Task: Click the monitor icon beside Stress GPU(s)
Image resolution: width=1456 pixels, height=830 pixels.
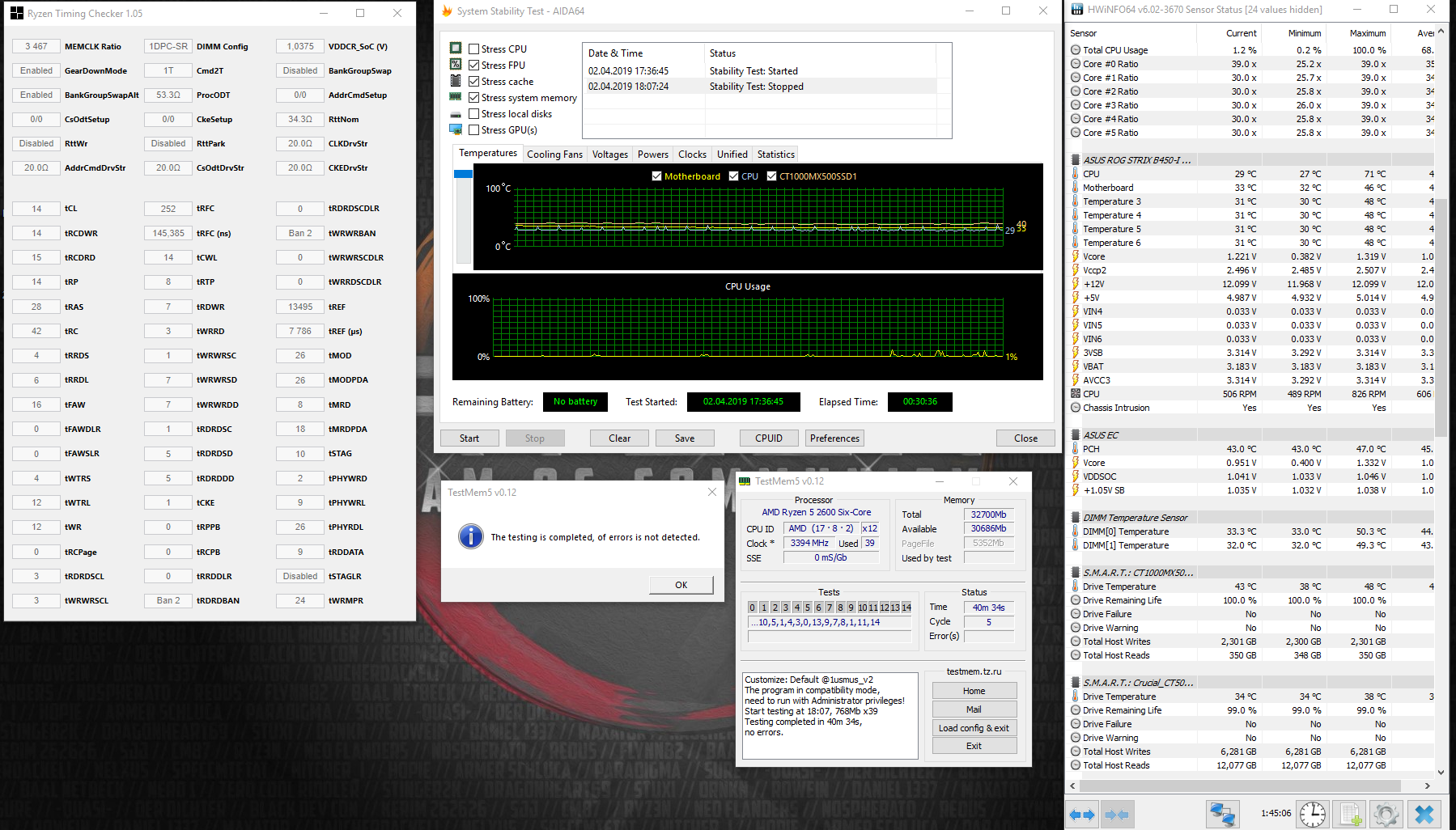Action: pyautogui.click(x=456, y=129)
